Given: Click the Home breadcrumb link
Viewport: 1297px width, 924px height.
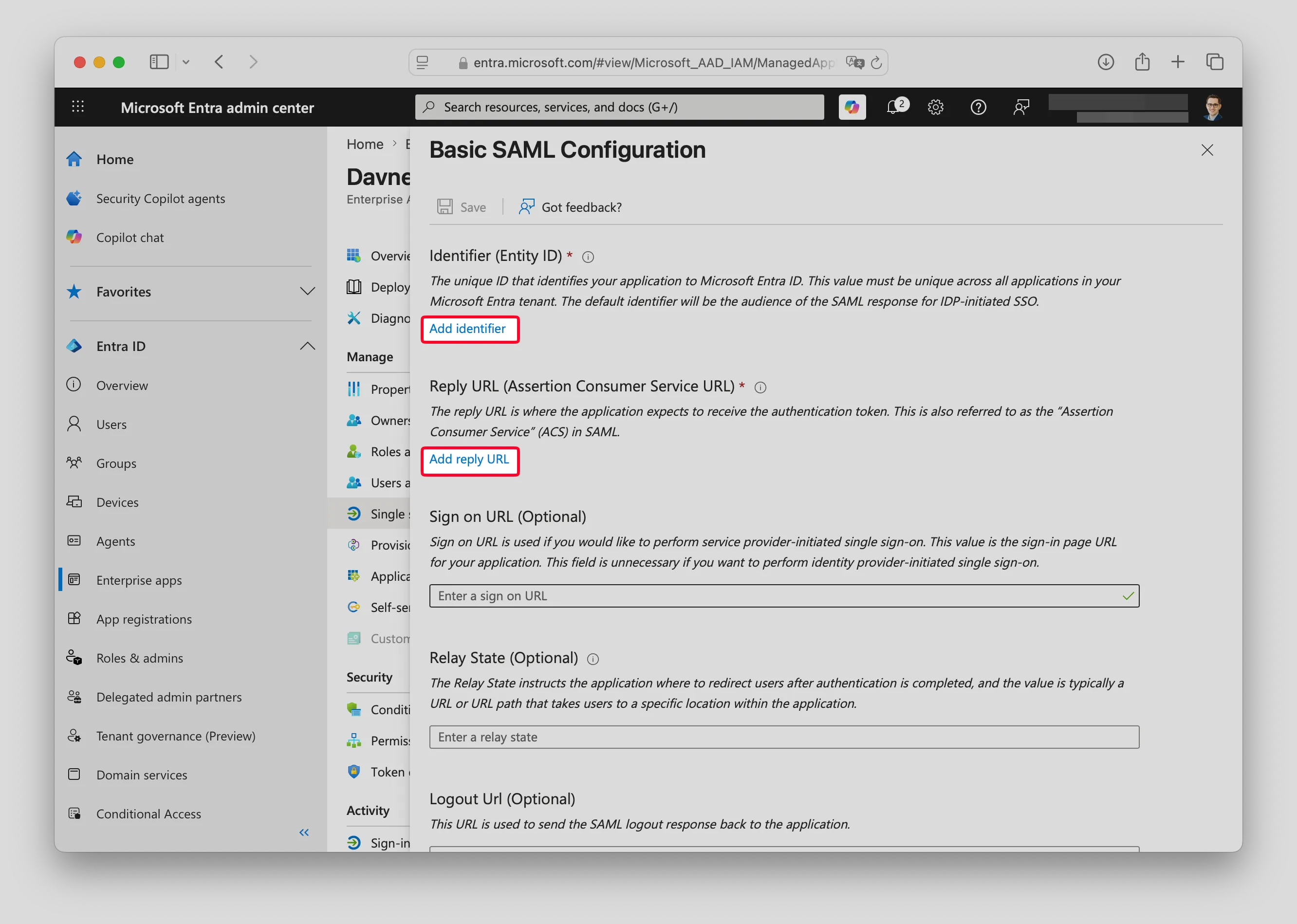Looking at the screenshot, I should [365, 144].
